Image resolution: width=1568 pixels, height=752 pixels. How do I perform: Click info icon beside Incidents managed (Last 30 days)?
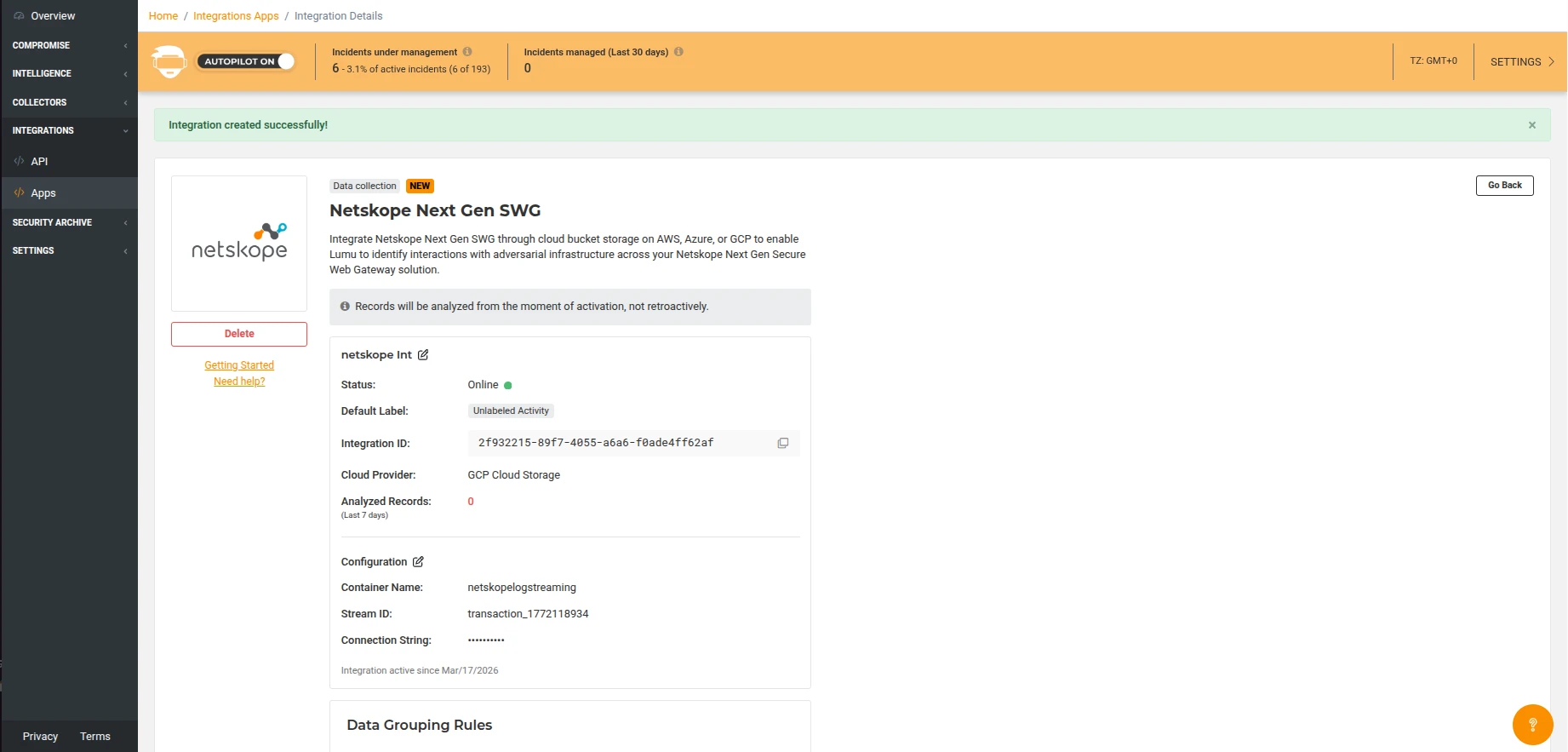(678, 52)
